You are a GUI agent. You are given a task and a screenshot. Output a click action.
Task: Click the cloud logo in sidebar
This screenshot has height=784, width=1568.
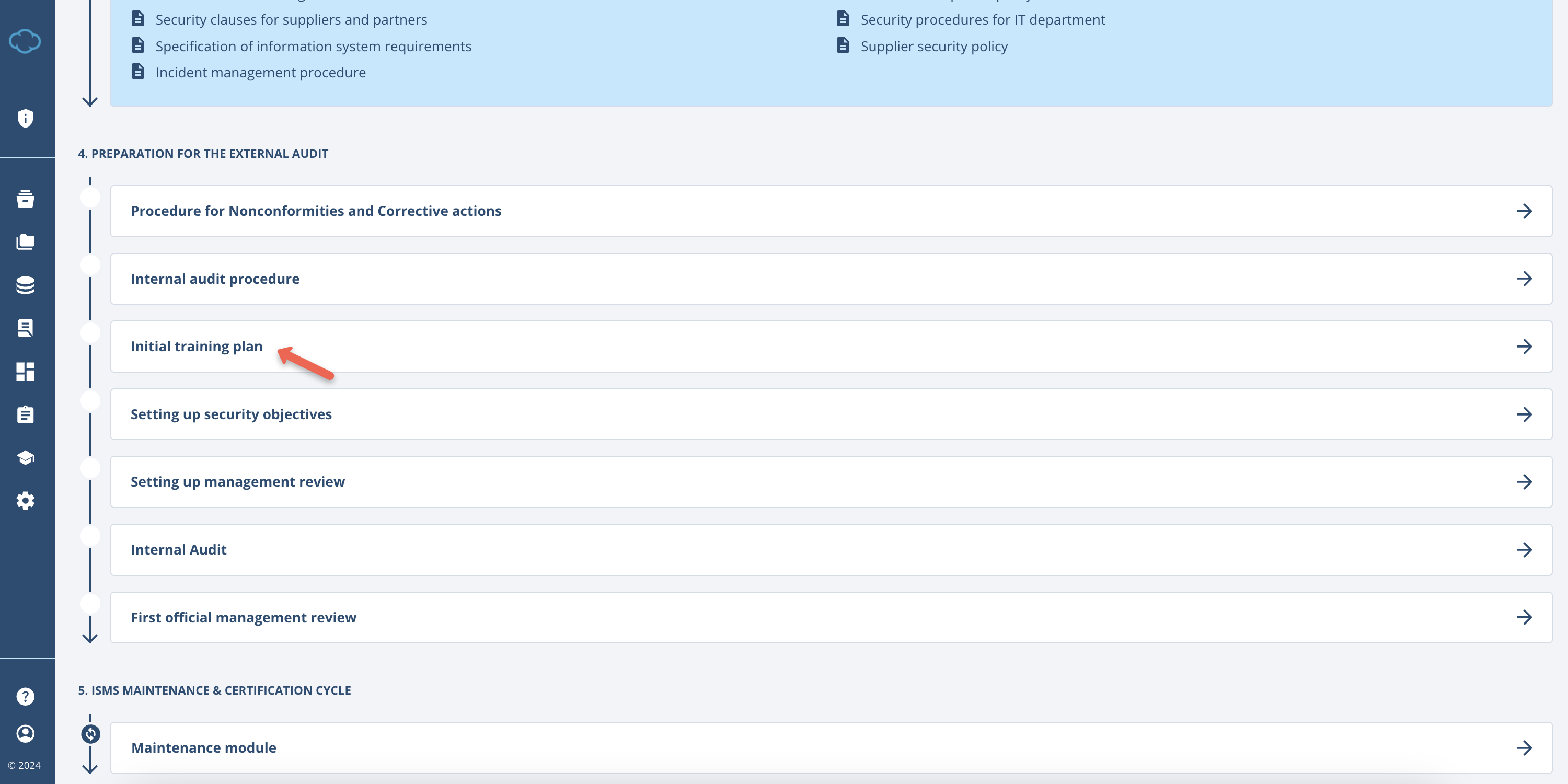pos(25,41)
